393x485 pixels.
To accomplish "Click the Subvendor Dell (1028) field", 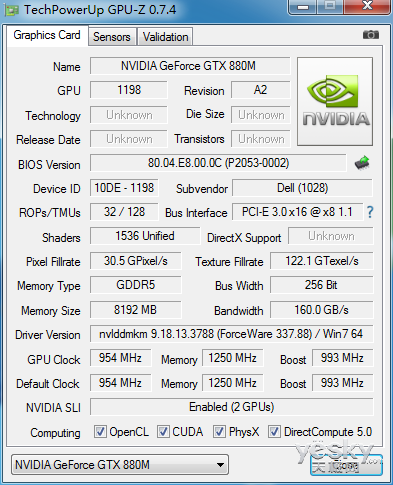I will [x=302, y=188].
